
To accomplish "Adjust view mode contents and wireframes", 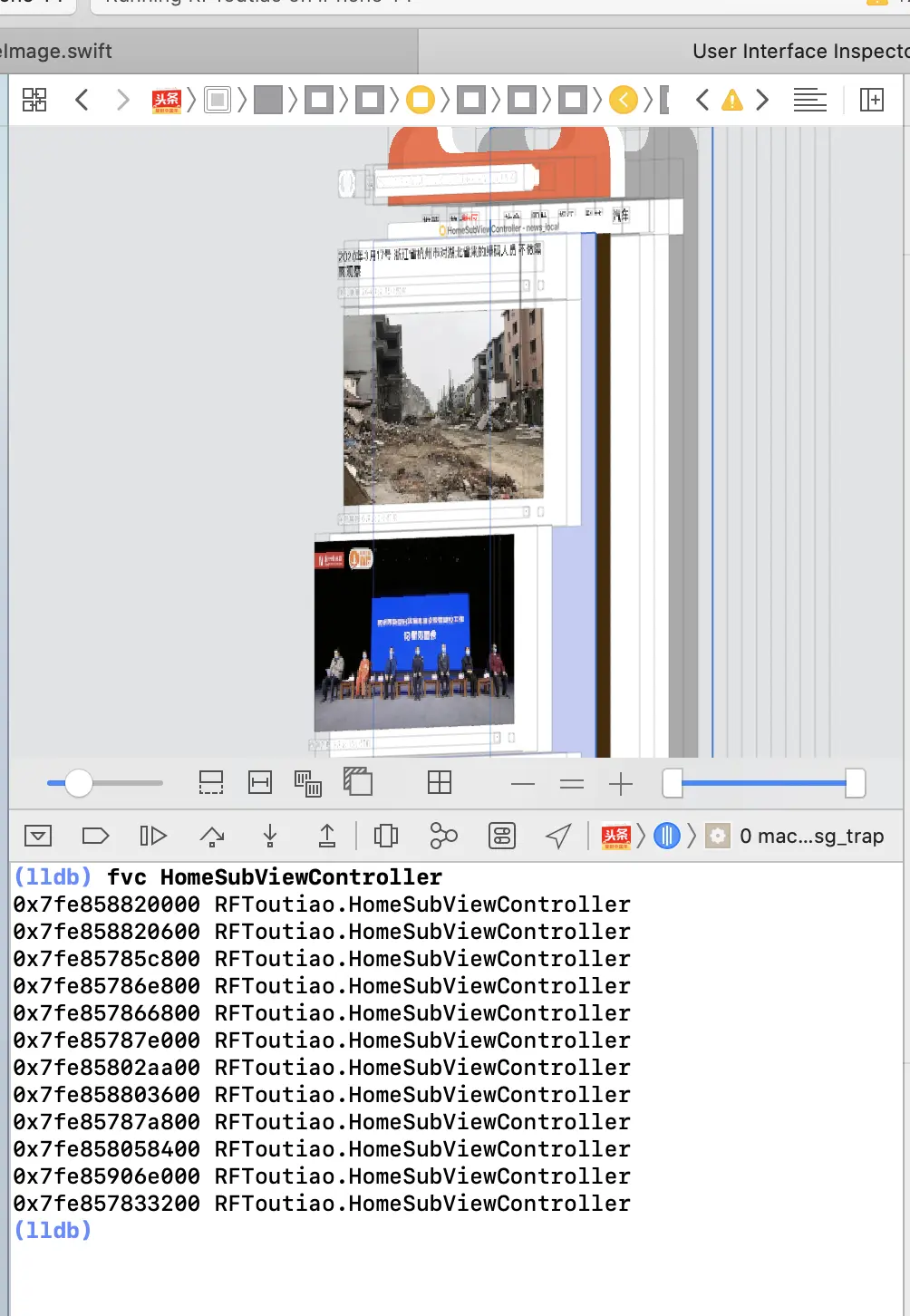I will pyautogui.click(x=308, y=783).
